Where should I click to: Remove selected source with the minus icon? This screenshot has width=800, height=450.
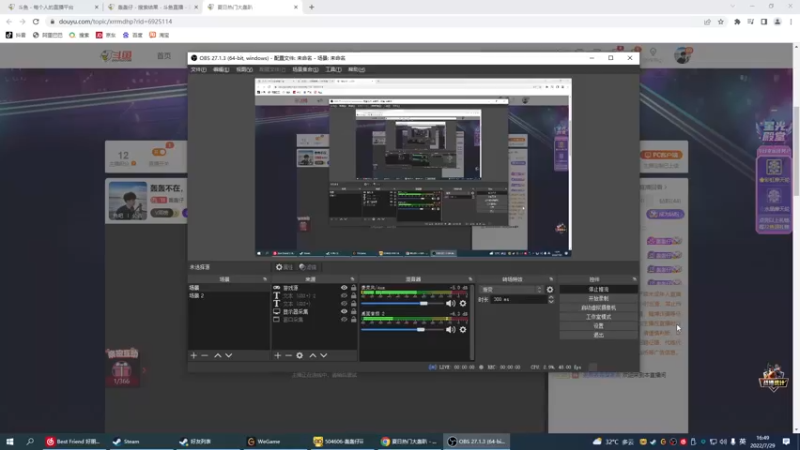[x=288, y=355]
